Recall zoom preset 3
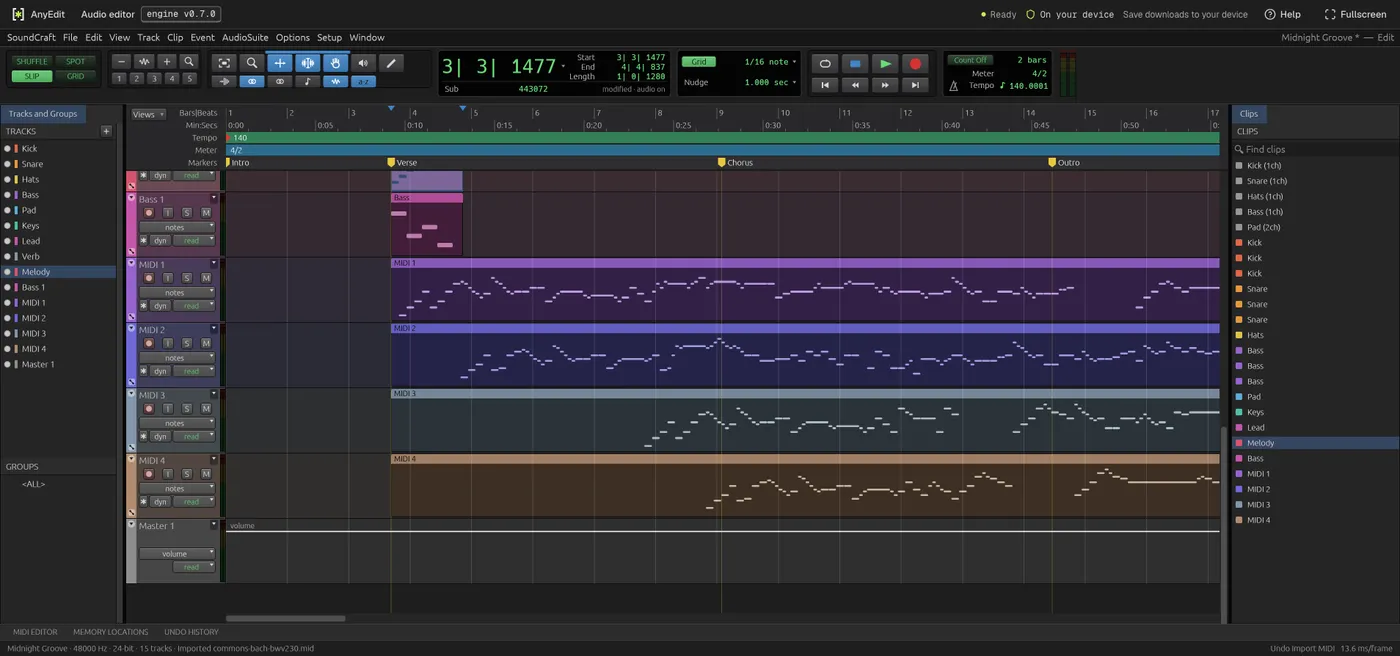The width and height of the screenshot is (1400, 656). pos(154,78)
